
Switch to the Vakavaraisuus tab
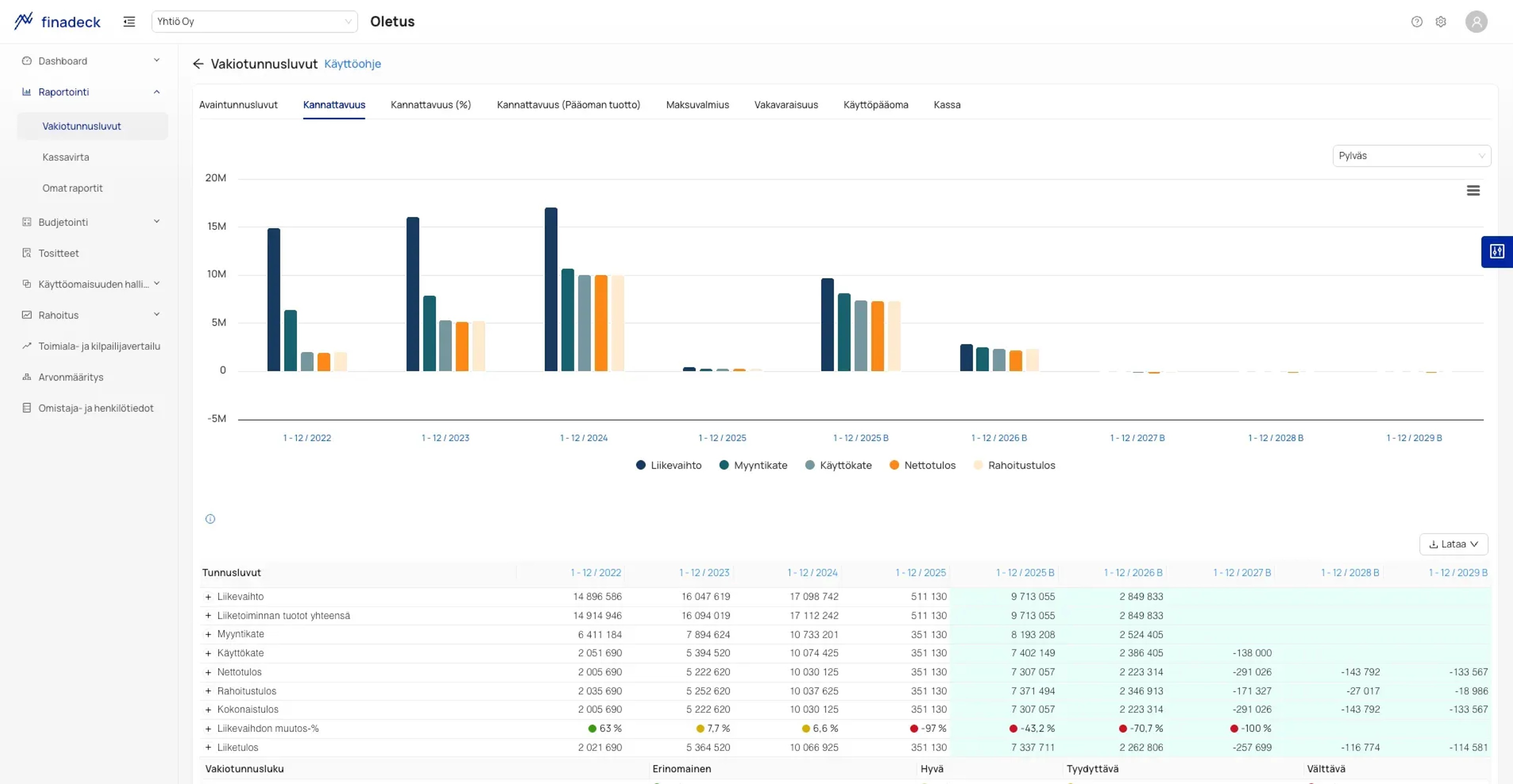pyautogui.click(x=786, y=104)
